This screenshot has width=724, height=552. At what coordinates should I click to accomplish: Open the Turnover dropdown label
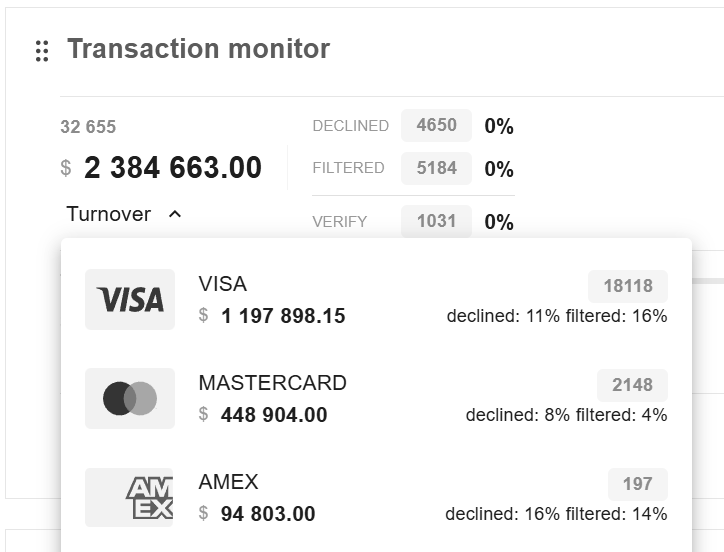pyautogui.click(x=109, y=214)
